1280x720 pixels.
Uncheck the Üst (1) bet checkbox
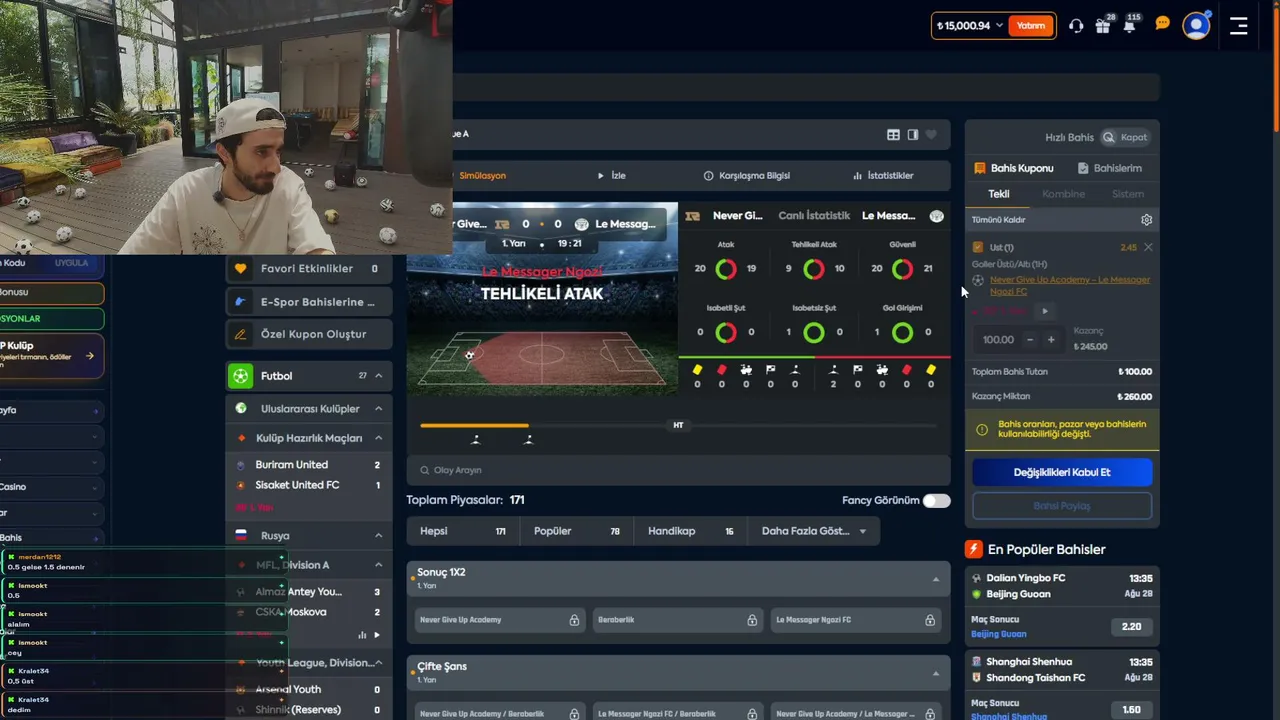tap(978, 247)
